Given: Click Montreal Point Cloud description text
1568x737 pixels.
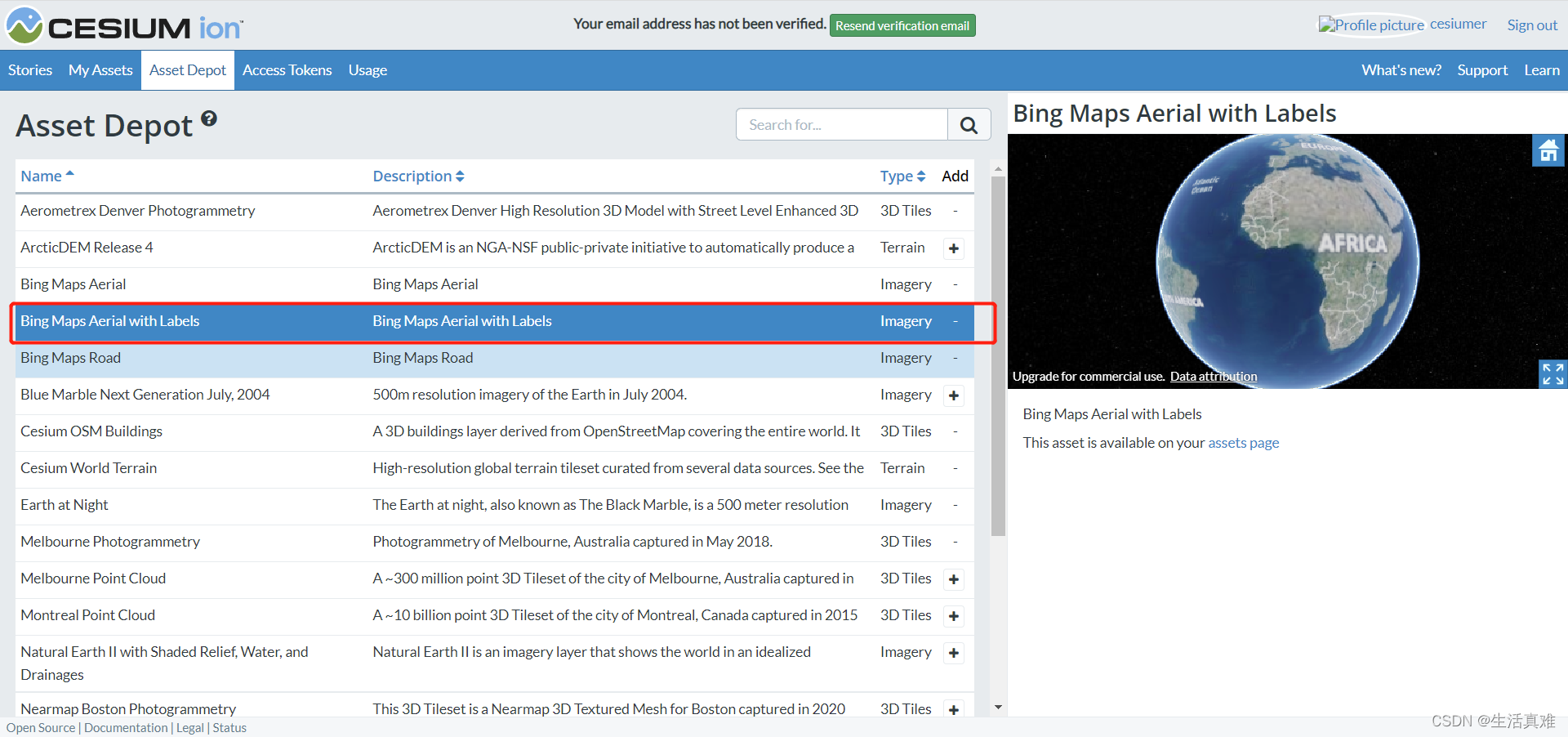Looking at the screenshot, I should point(615,615).
